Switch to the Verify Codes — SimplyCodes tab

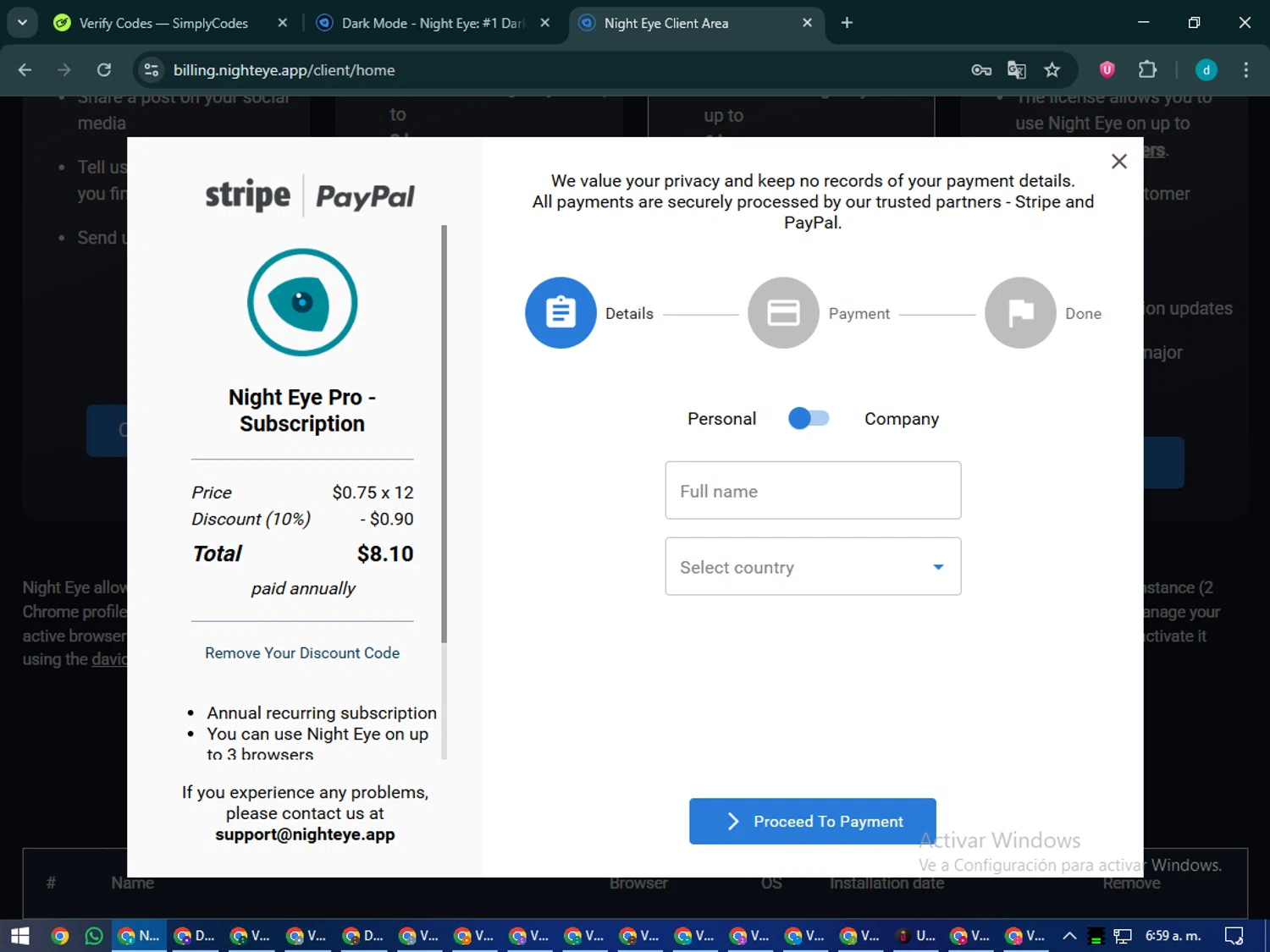point(163,23)
